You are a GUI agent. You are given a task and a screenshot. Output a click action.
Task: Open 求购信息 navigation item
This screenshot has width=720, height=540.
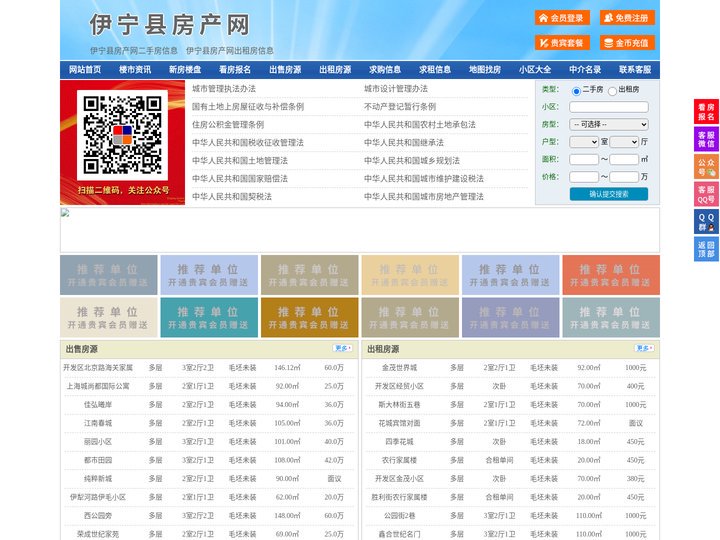tap(385, 70)
